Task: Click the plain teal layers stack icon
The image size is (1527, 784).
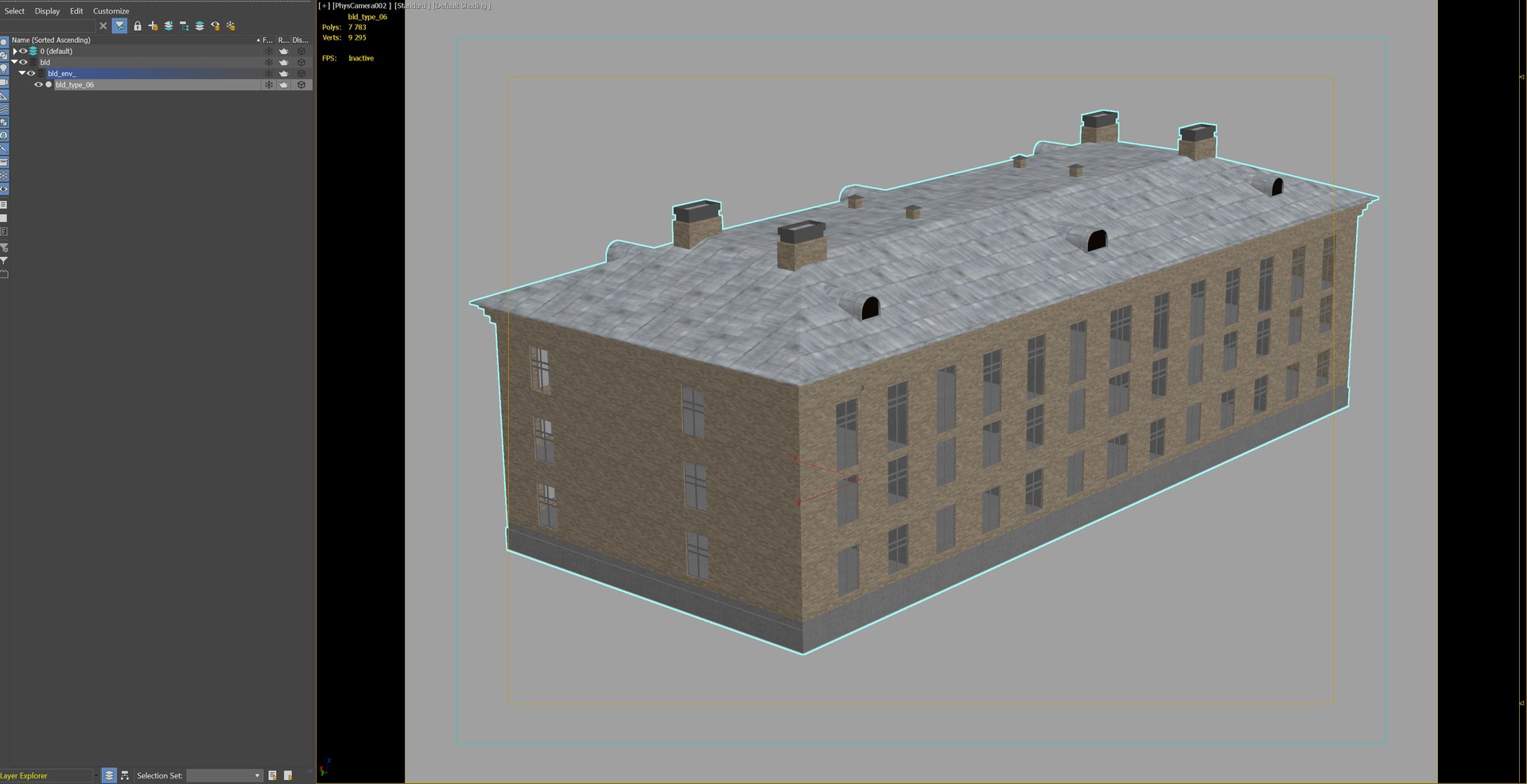Action: tap(200, 26)
